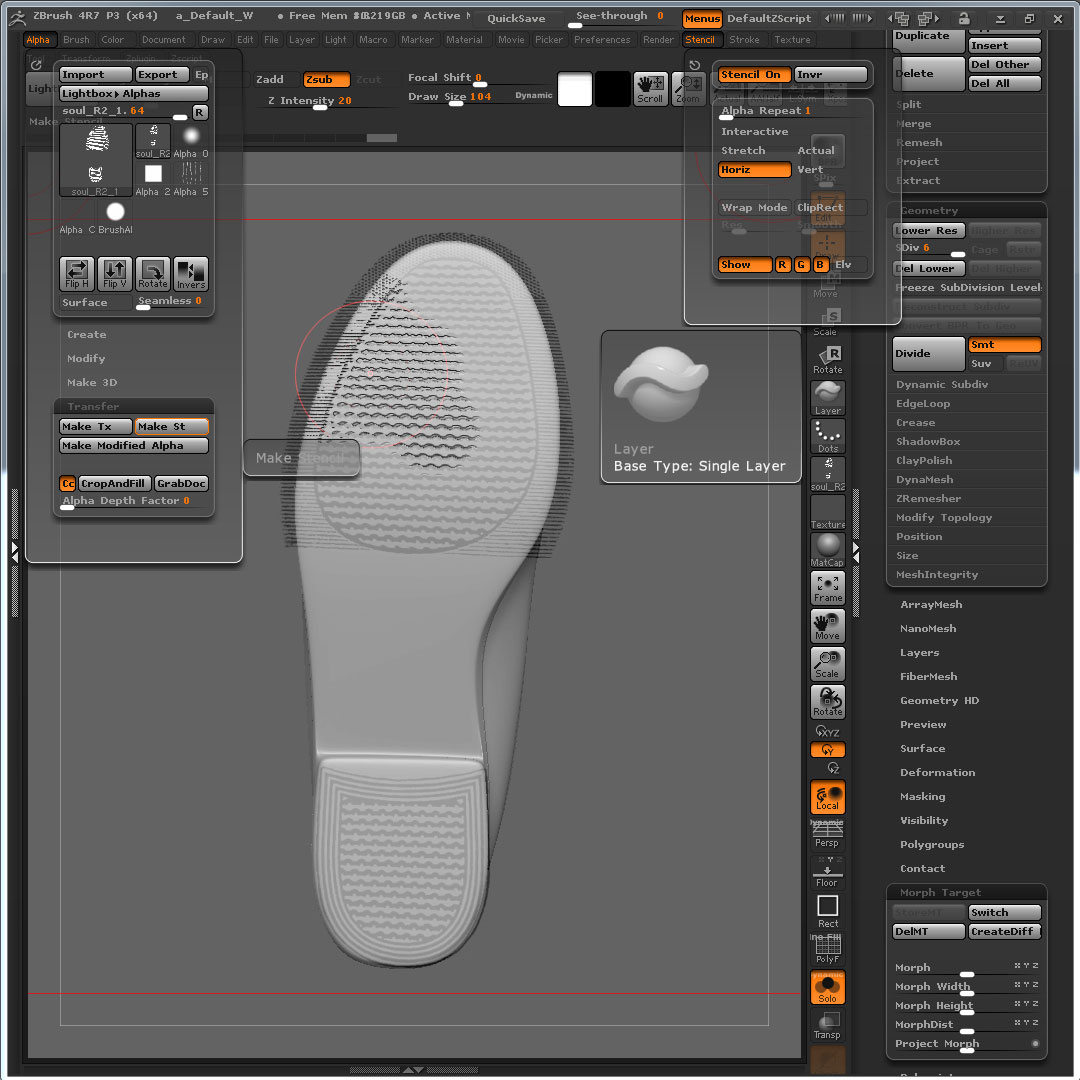This screenshot has width=1080, height=1080.
Task: Toggle stencil Invr option
Action: (x=830, y=74)
